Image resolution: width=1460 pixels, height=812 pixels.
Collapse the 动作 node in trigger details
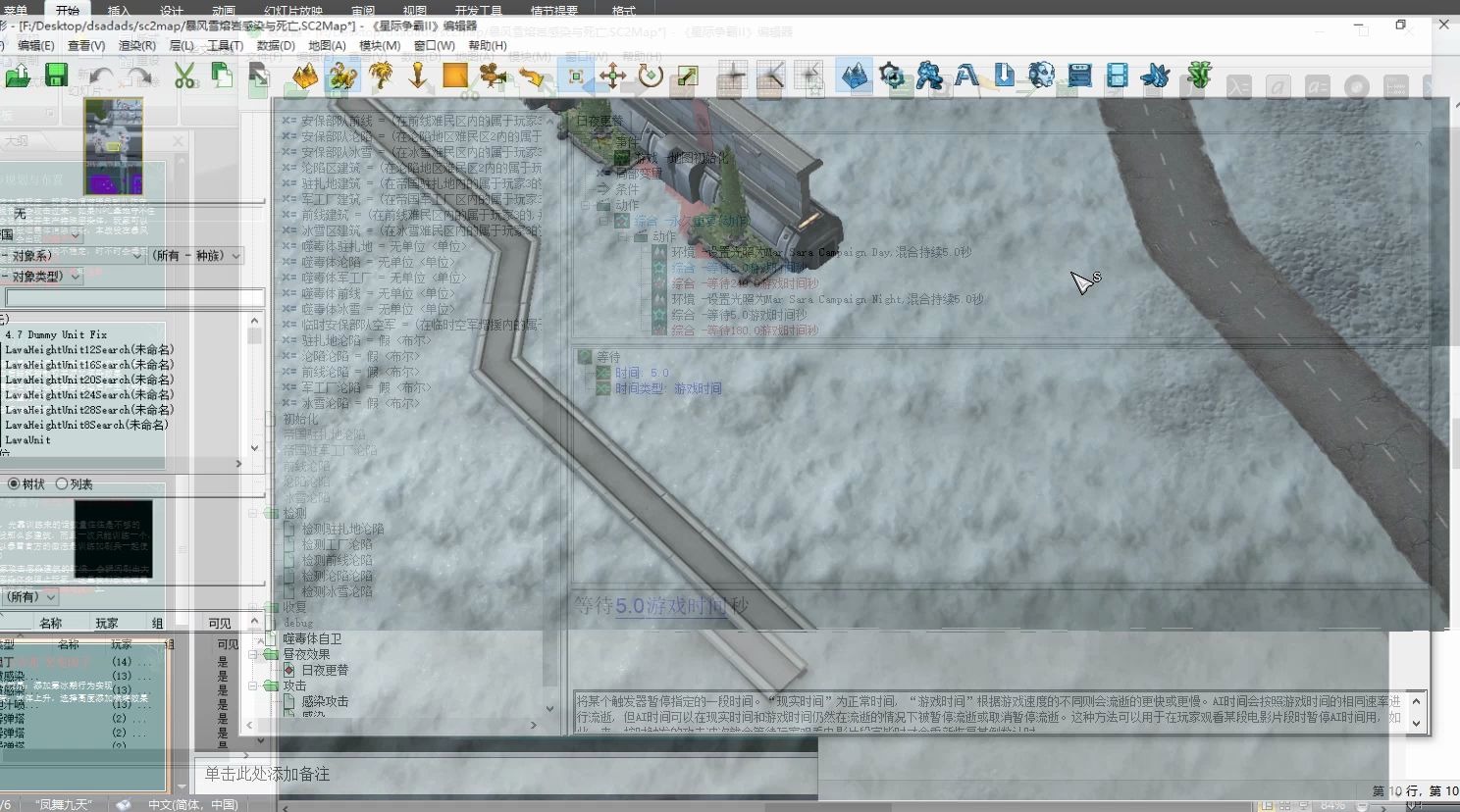click(x=586, y=205)
